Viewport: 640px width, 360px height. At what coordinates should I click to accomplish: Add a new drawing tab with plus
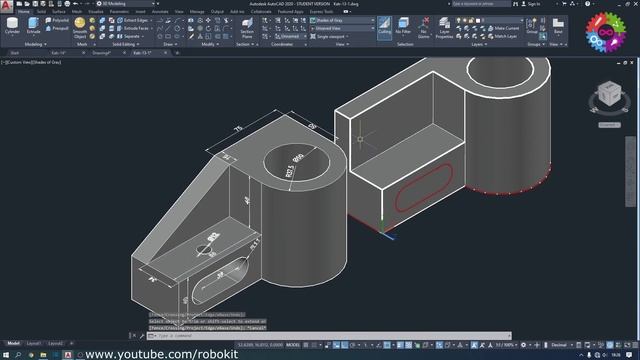coord(177,53)
